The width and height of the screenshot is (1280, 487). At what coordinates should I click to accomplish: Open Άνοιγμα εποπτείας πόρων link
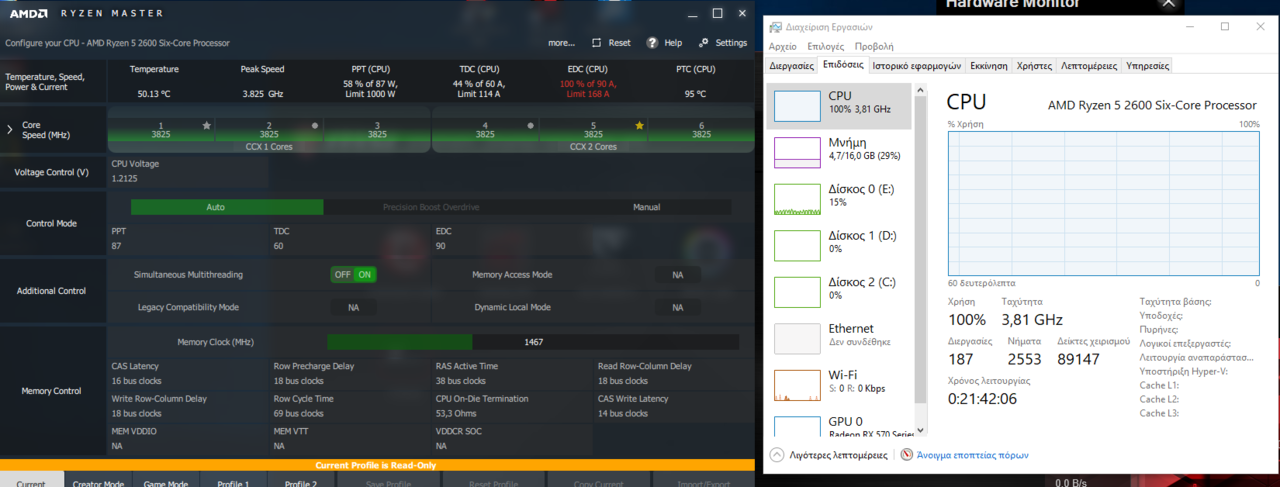[973, 455]
